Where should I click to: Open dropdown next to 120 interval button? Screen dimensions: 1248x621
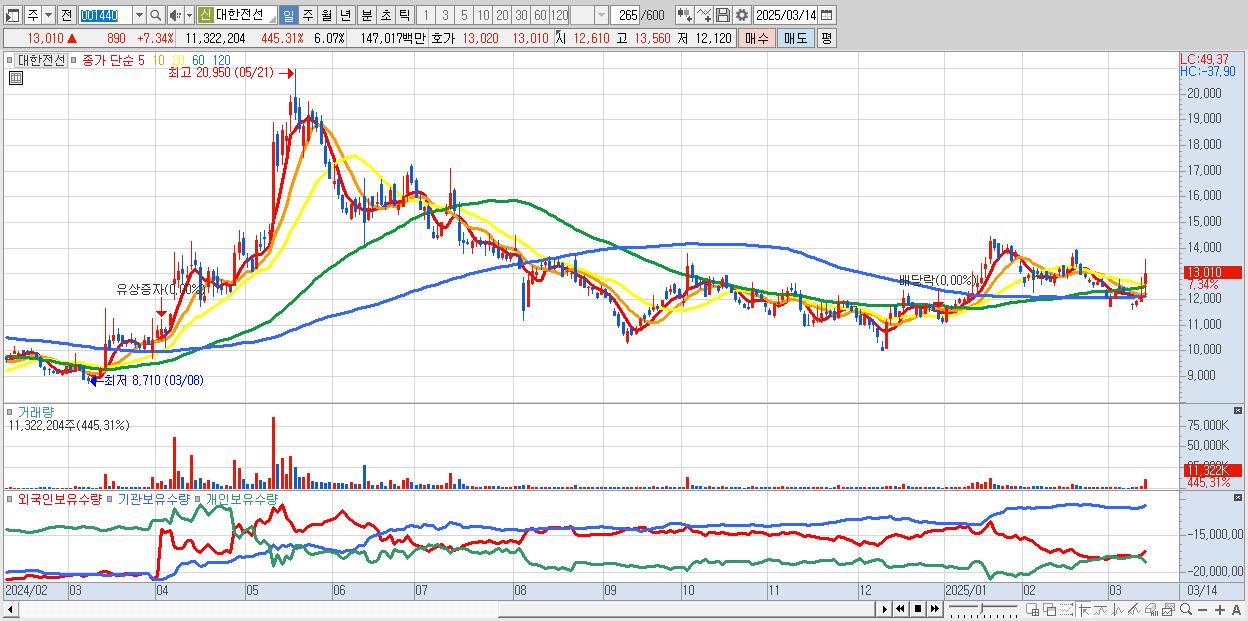600,15
